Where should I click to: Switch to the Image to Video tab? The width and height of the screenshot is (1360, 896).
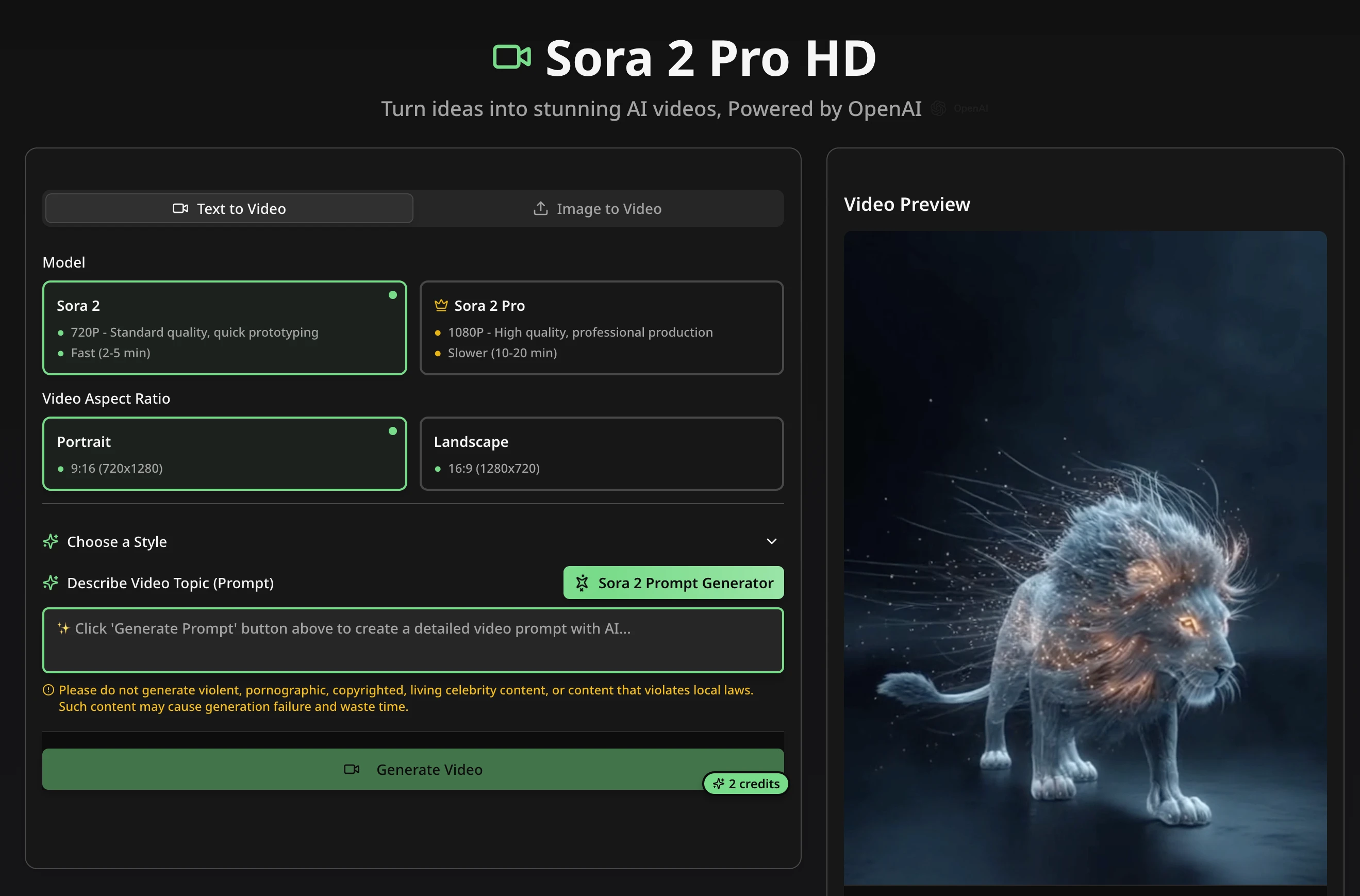tap(597, 209)
